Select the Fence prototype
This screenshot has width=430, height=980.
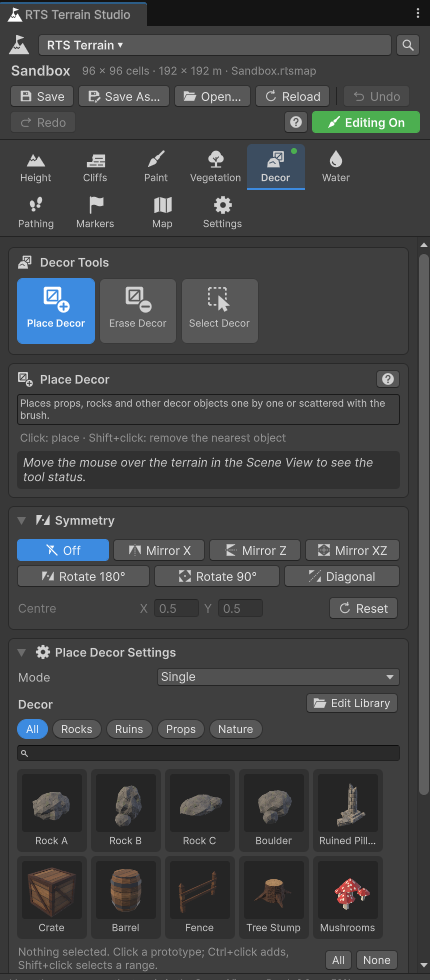click(x=199, y=897)
